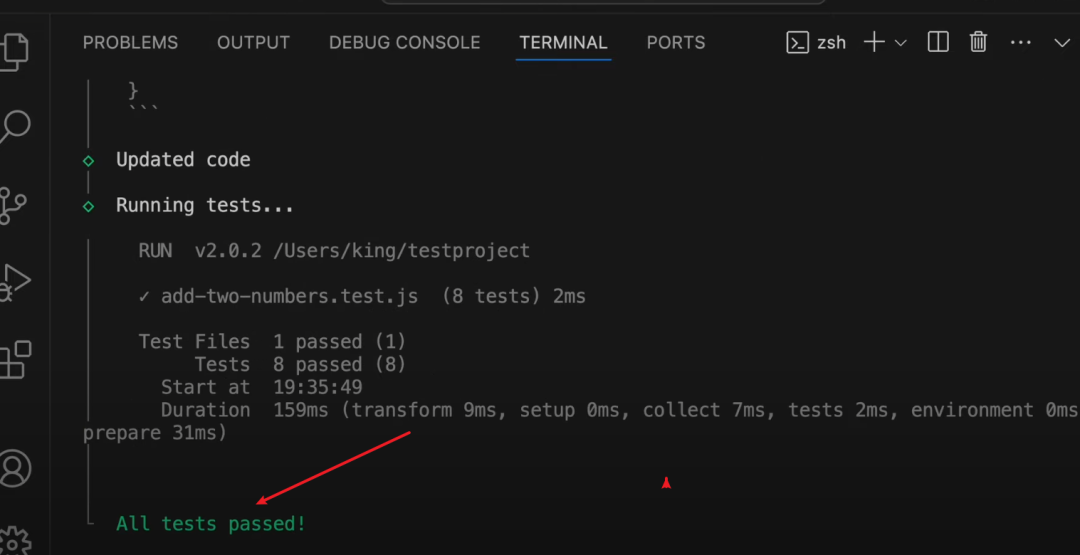The image size is (1080, 555).
Task: Switch to the PROBLEMS tab
Action: (x=130, y=42)
